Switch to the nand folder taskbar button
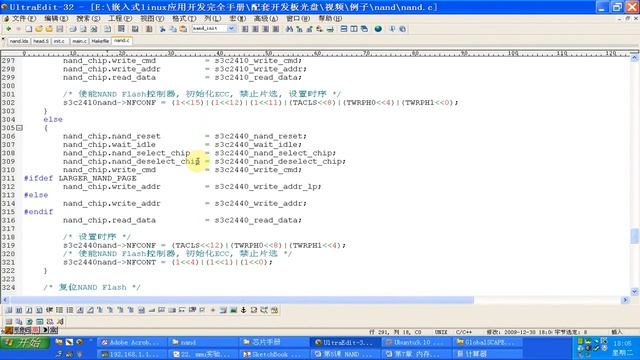Image resolution: width=640 pixels, height=360 pixels. click(203, 342)
